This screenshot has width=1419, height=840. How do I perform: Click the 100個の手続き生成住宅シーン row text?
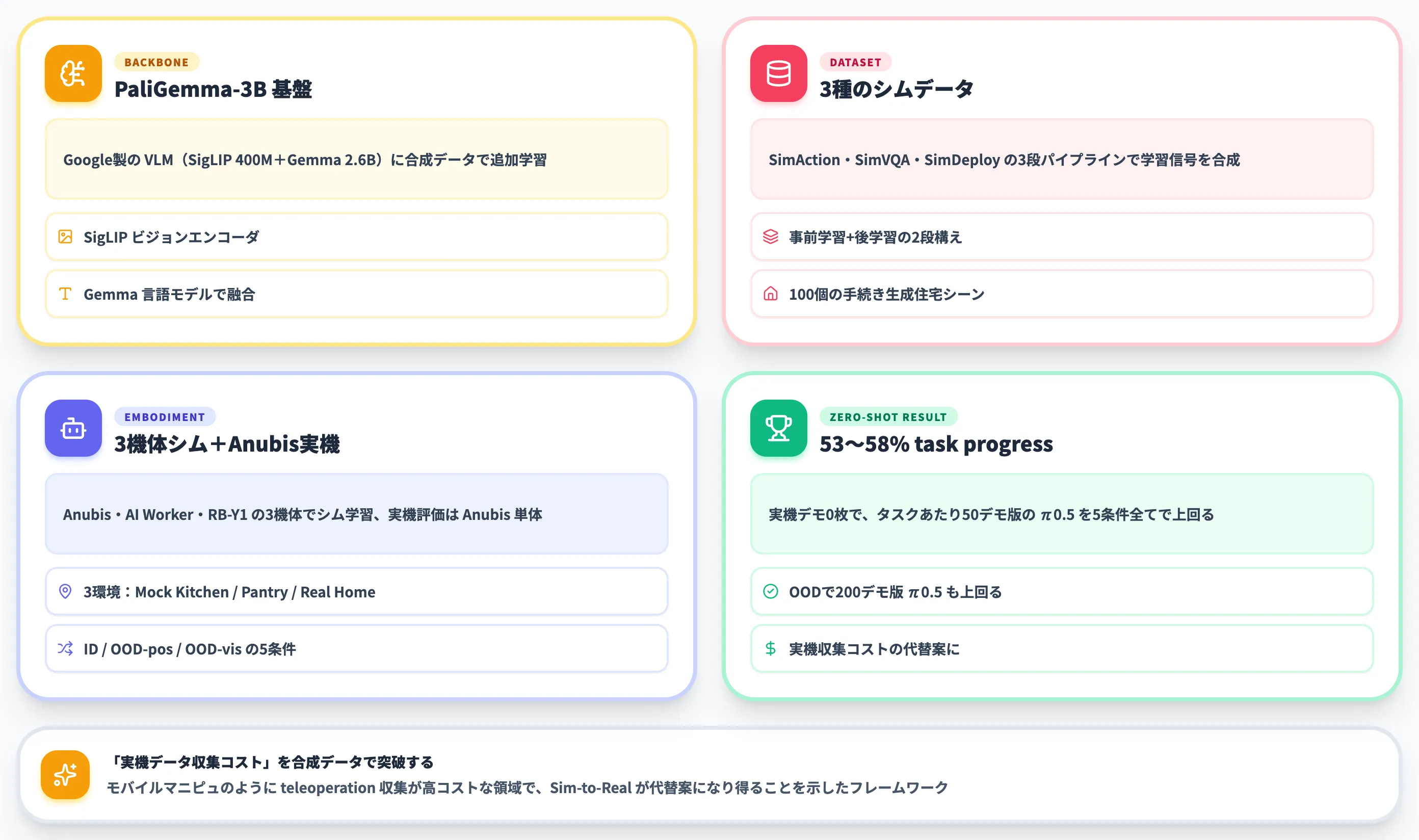(887, 294)
